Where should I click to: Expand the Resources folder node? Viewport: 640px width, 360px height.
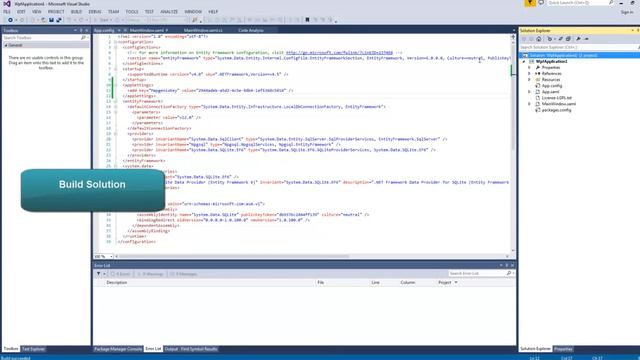click(x=529, y=80)
